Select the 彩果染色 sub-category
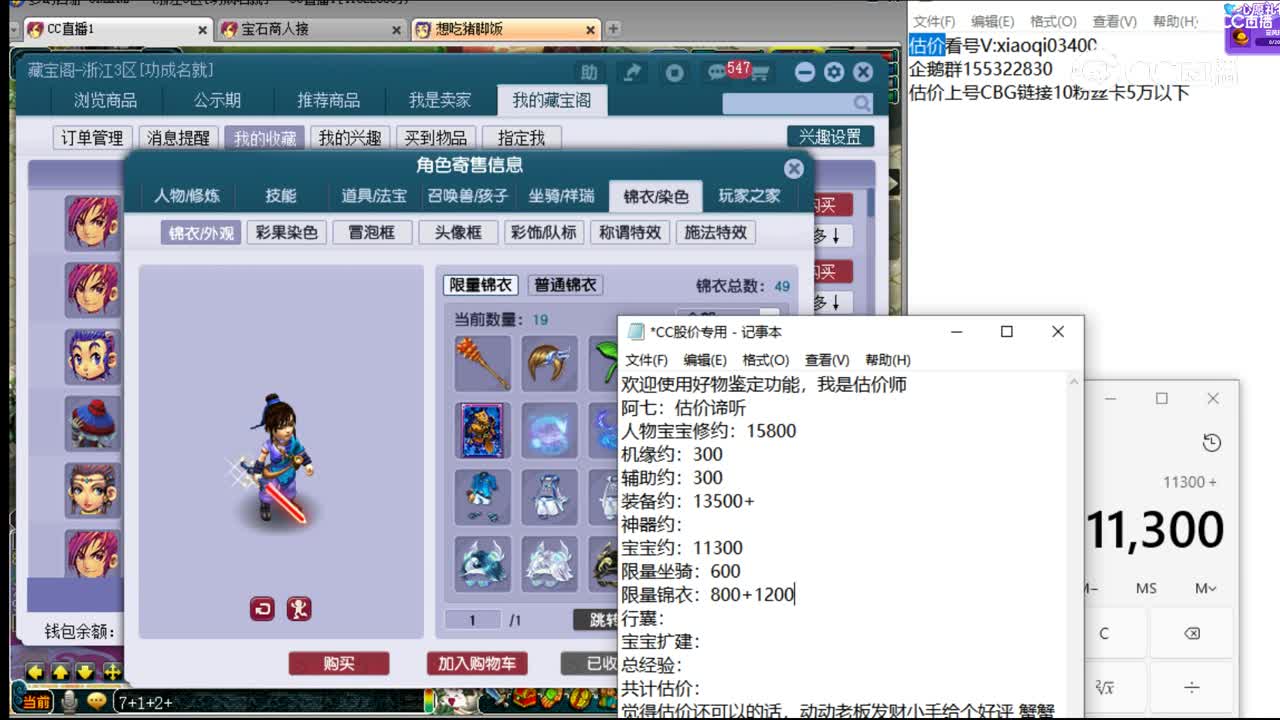Image resolution: width=1280 pixels, height=720 pixels. (286, 232)
